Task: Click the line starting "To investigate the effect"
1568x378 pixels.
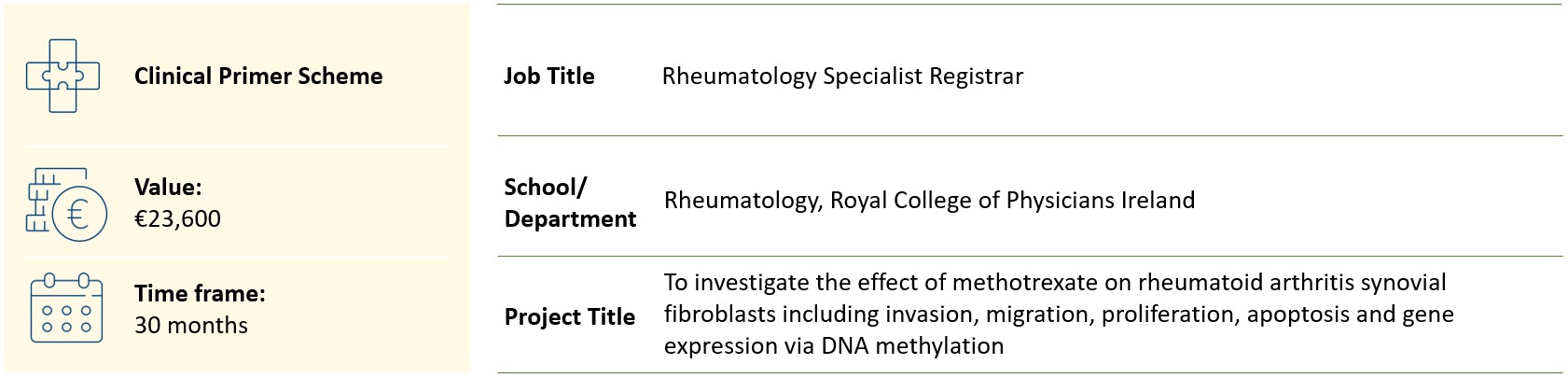Action: tap(1054, 282)
